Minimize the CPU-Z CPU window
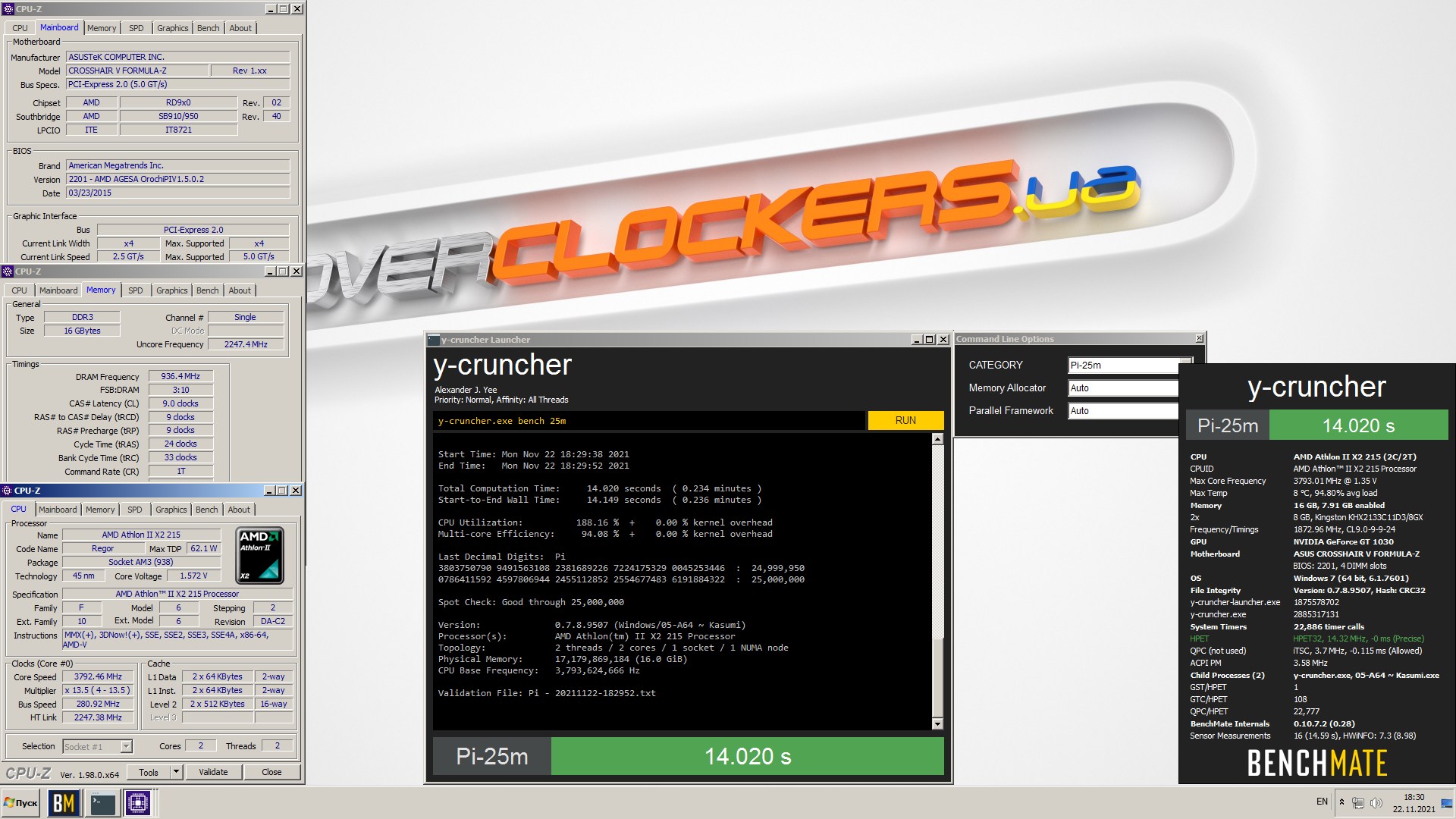Viewport: 1456px width, 819px height. pos(270,491)
